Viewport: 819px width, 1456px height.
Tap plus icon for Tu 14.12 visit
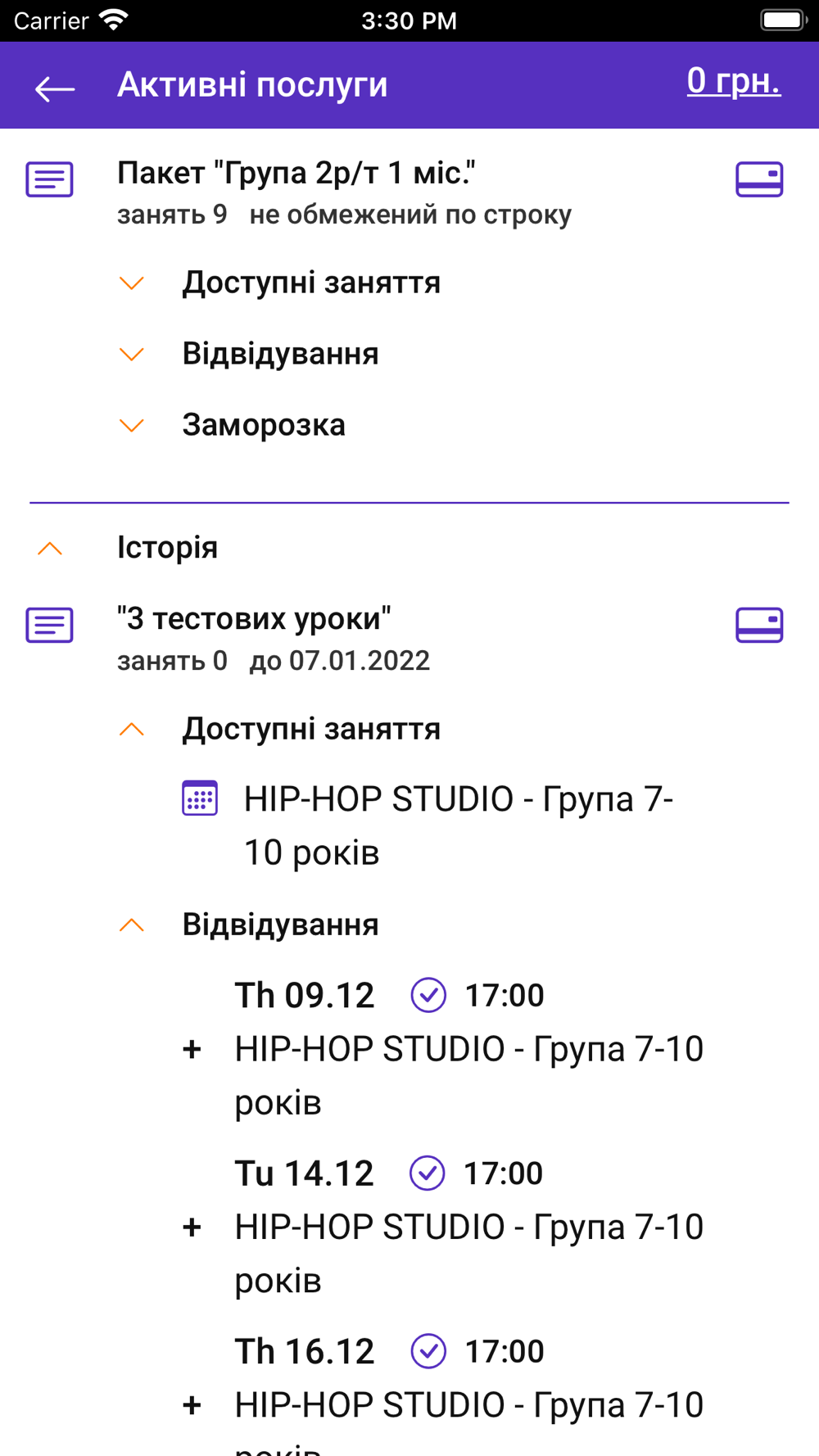click(192, 1227)
